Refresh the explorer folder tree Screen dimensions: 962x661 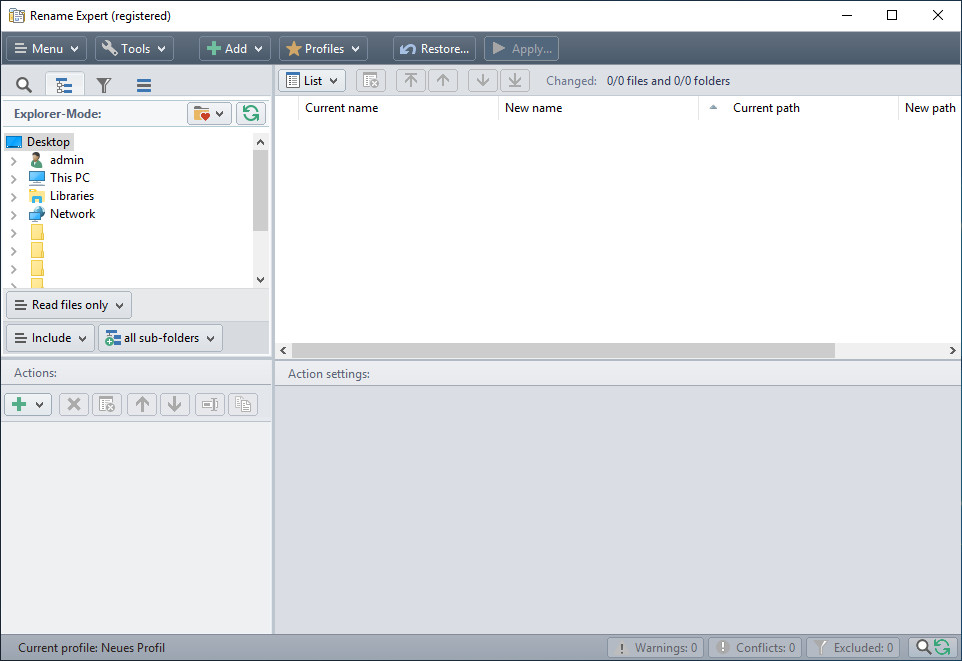click(251, 114)
